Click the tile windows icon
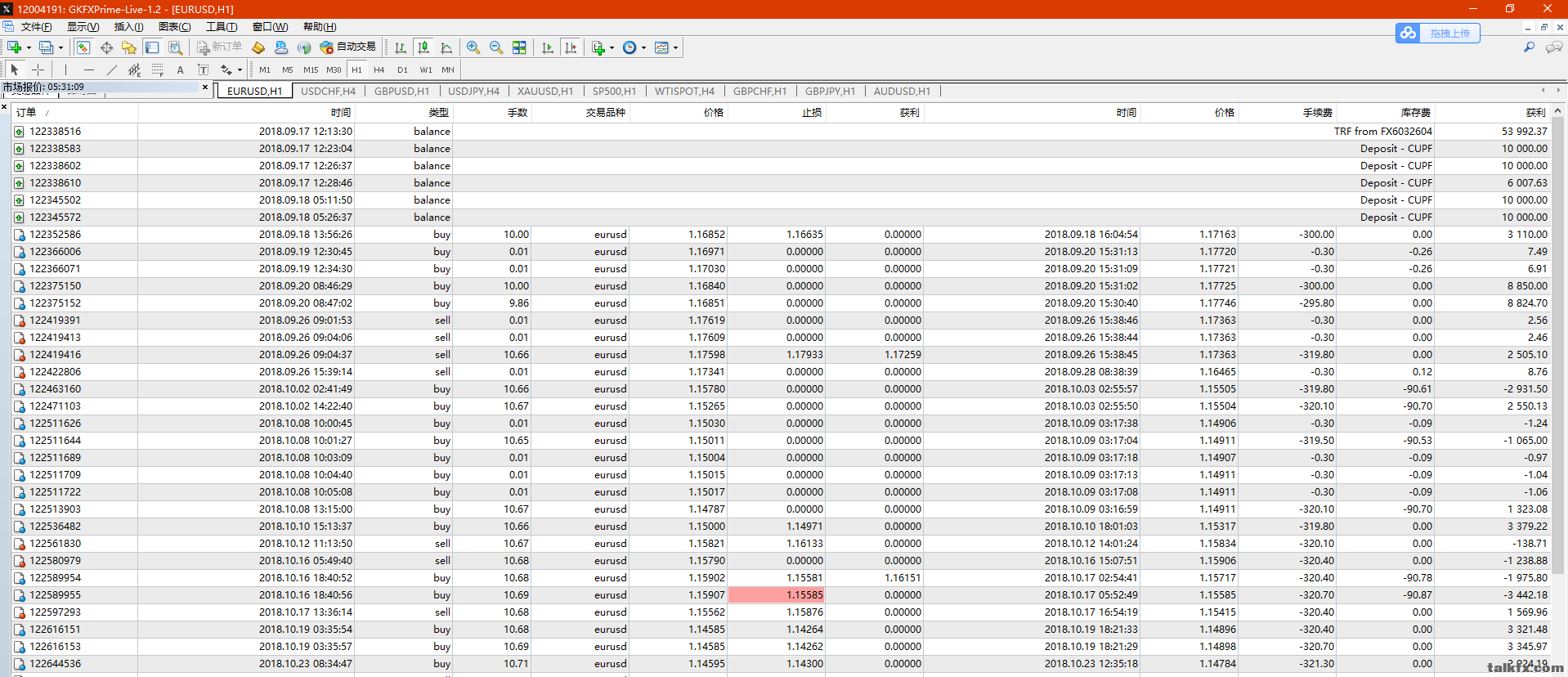 [x=519, y=47]
